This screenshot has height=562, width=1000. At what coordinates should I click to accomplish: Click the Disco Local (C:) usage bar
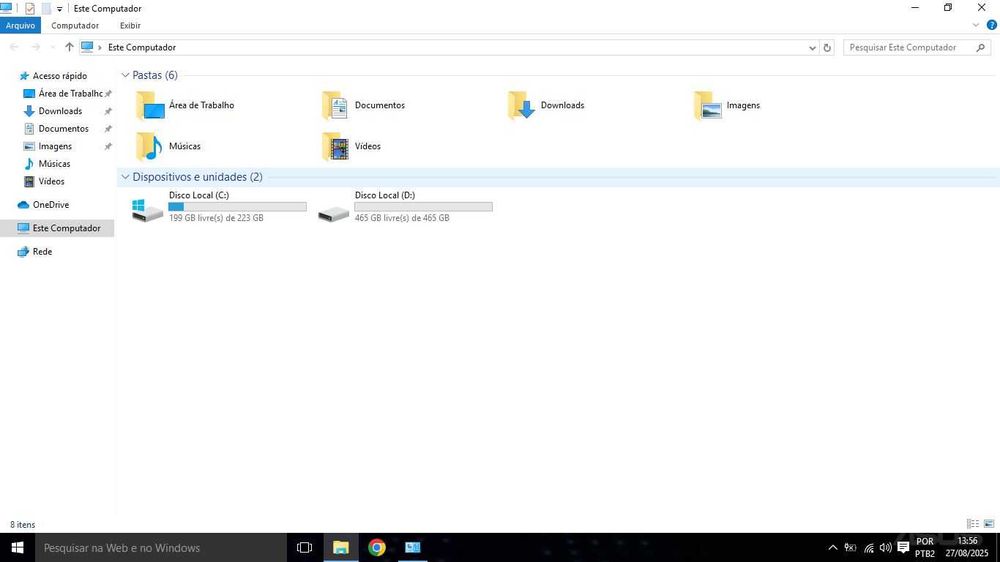pos(237,207)
